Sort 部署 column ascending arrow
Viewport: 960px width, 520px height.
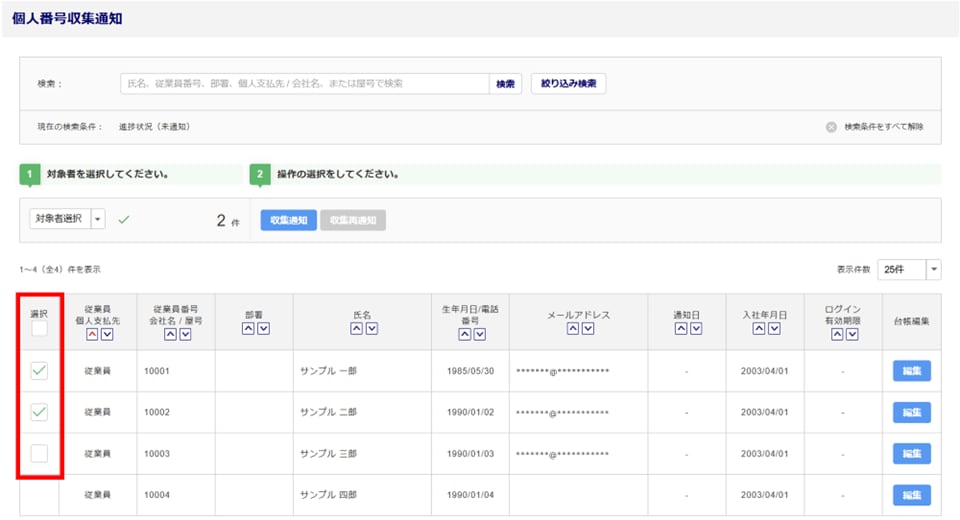pos(248,329)
